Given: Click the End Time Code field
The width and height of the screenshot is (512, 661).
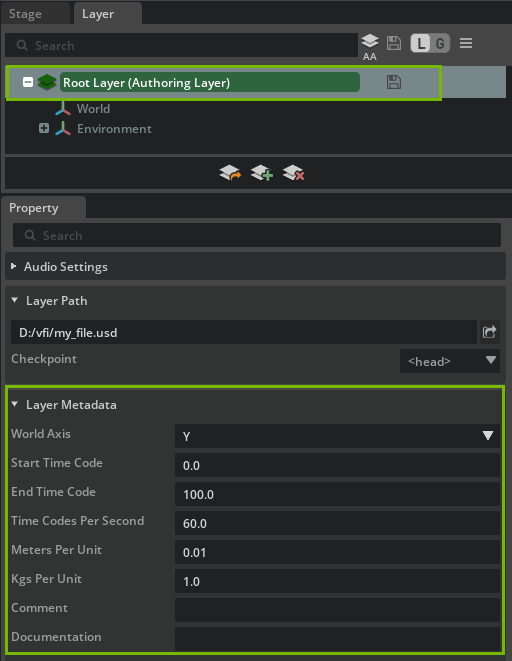Looking at the screenshot, I should pyautogui.click(x=337, y=494).
